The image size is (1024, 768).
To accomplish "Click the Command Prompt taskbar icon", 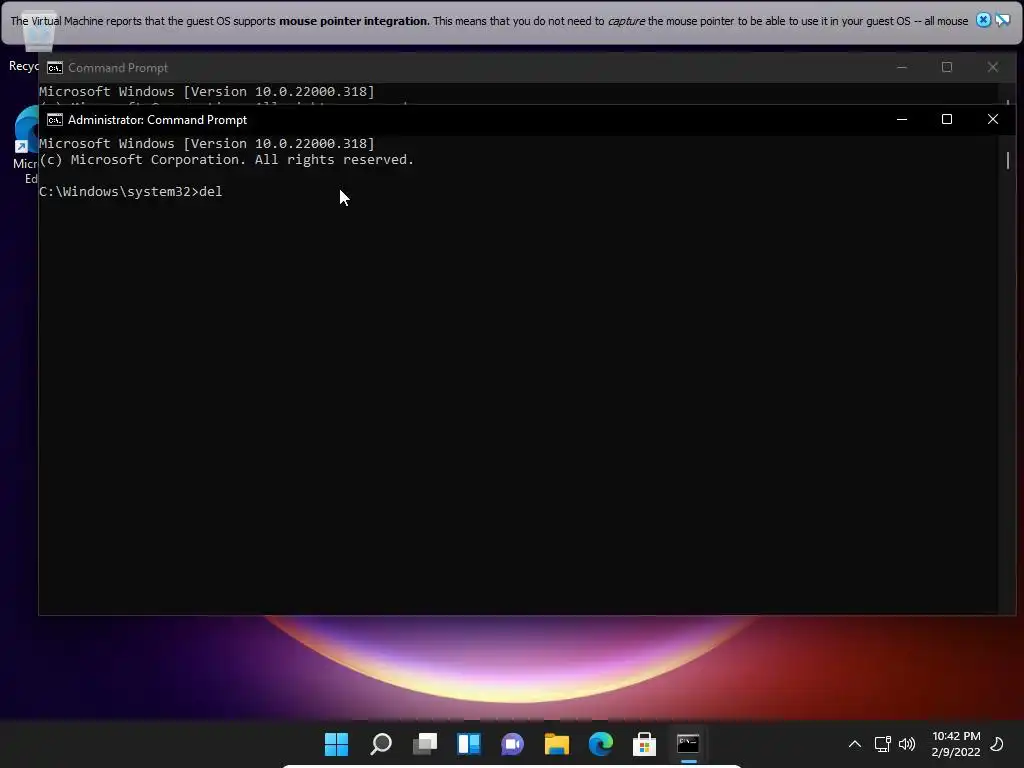I will [x=688, y=743].
